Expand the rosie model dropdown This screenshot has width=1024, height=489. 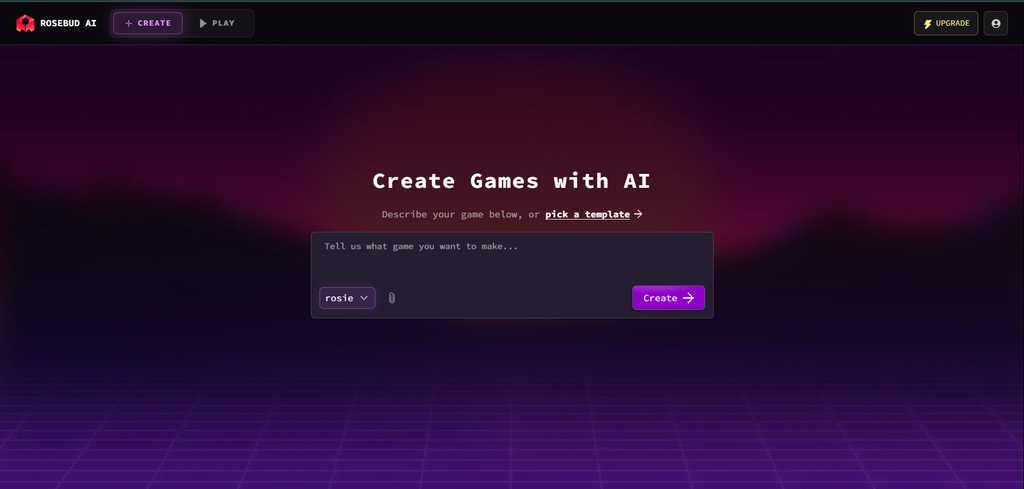347,298
